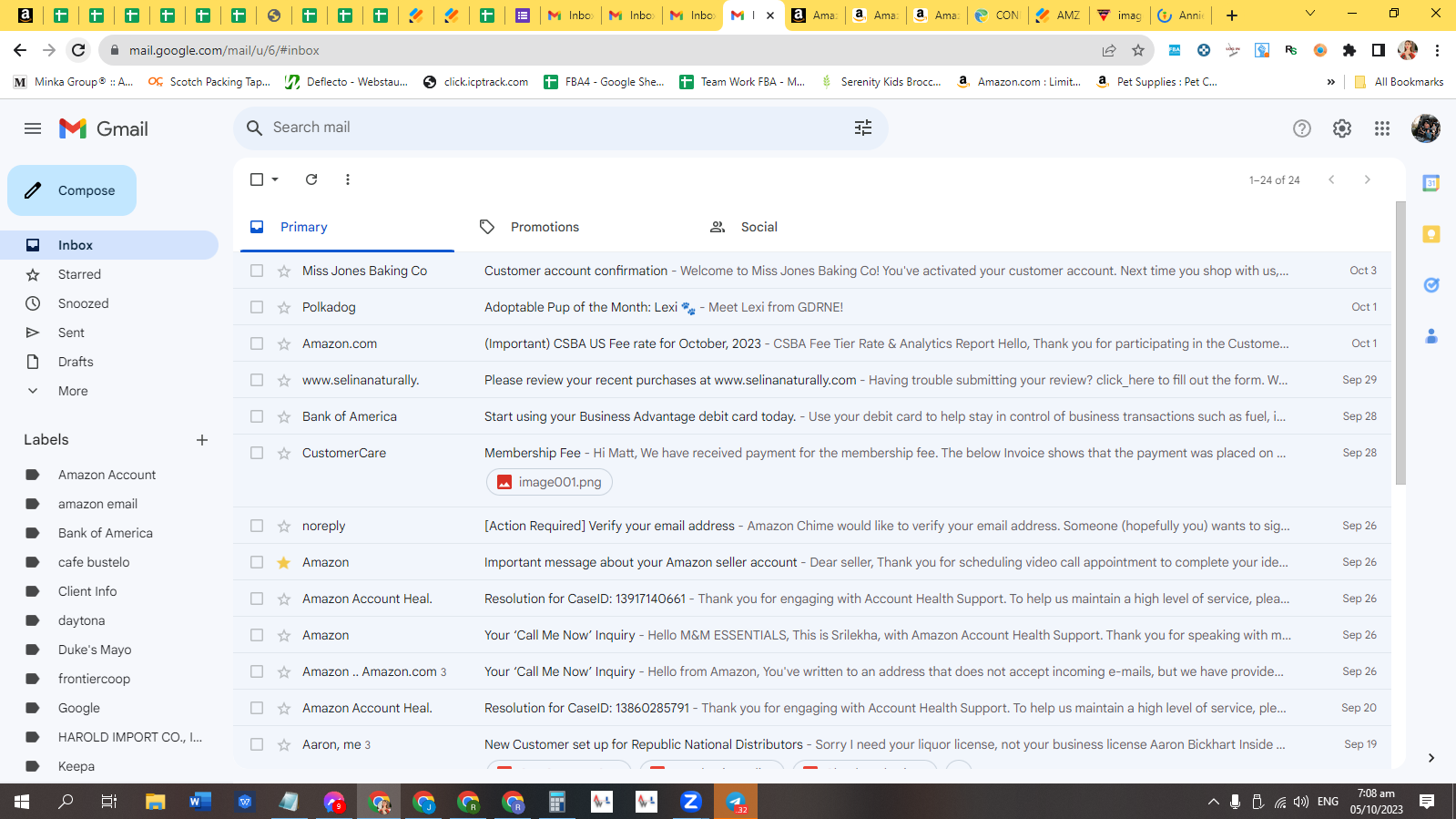Viewport: 1456px width, 819px height.
Task: Select the Miss Jones Baking Co email checkbox
Action: pyautogui.click(x=257, y=271)
